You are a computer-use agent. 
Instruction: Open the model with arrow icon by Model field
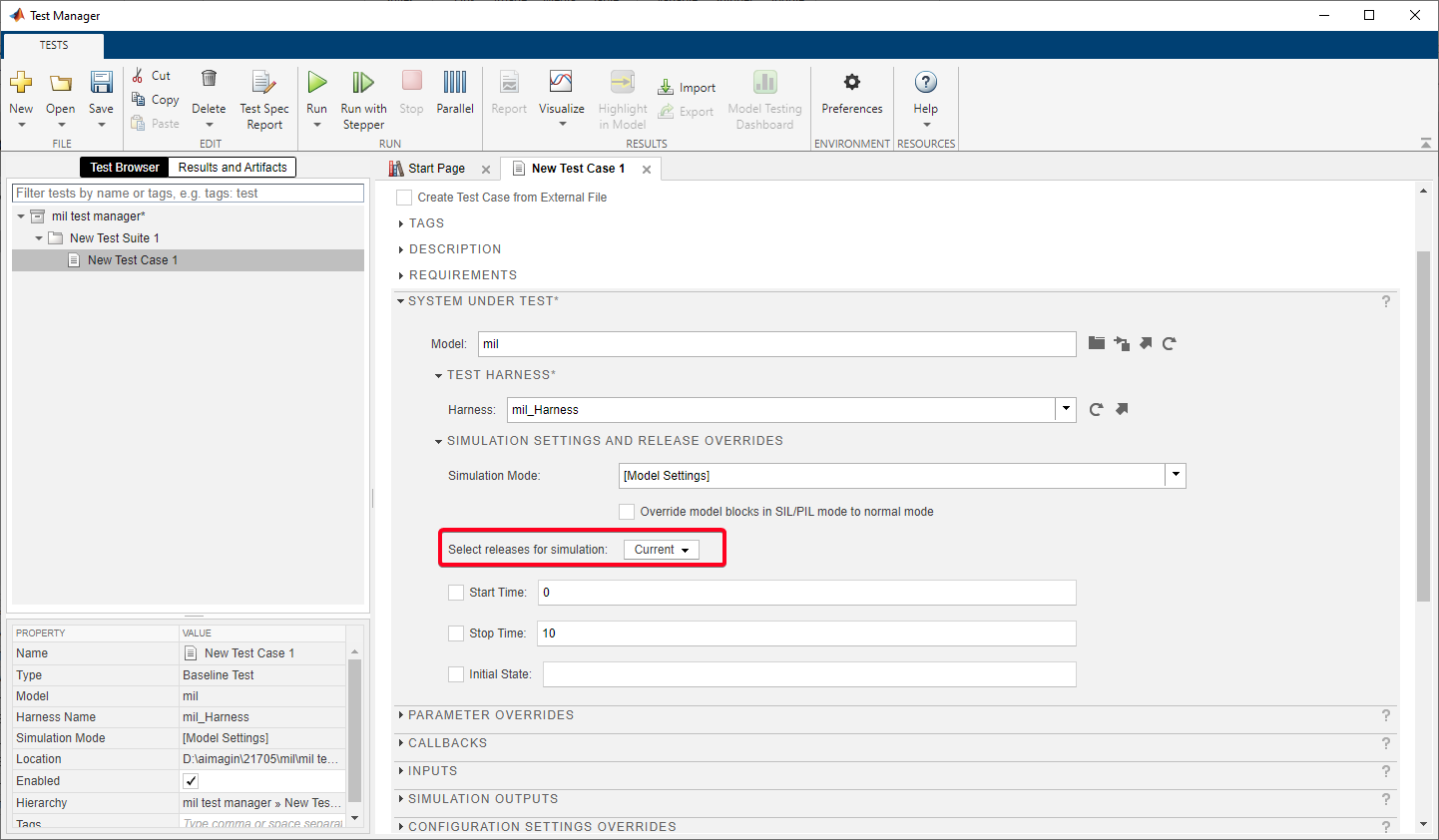1146,343
